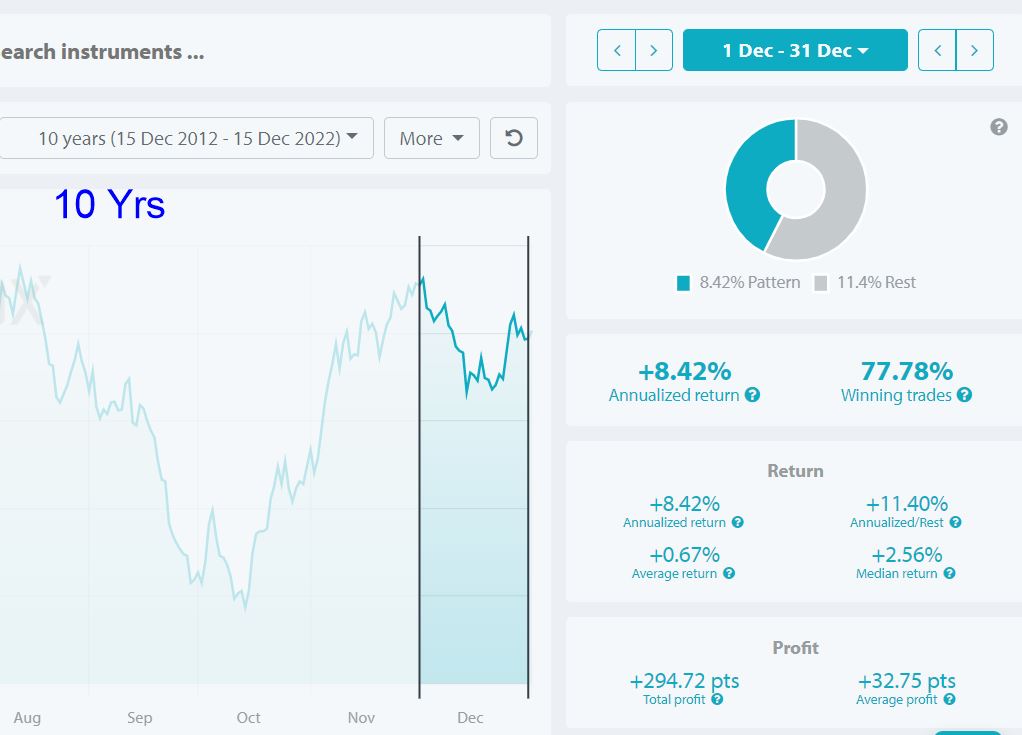Click help icon next to Average profit
Viewport: 1022px width, 735px height.
[950, 699]
